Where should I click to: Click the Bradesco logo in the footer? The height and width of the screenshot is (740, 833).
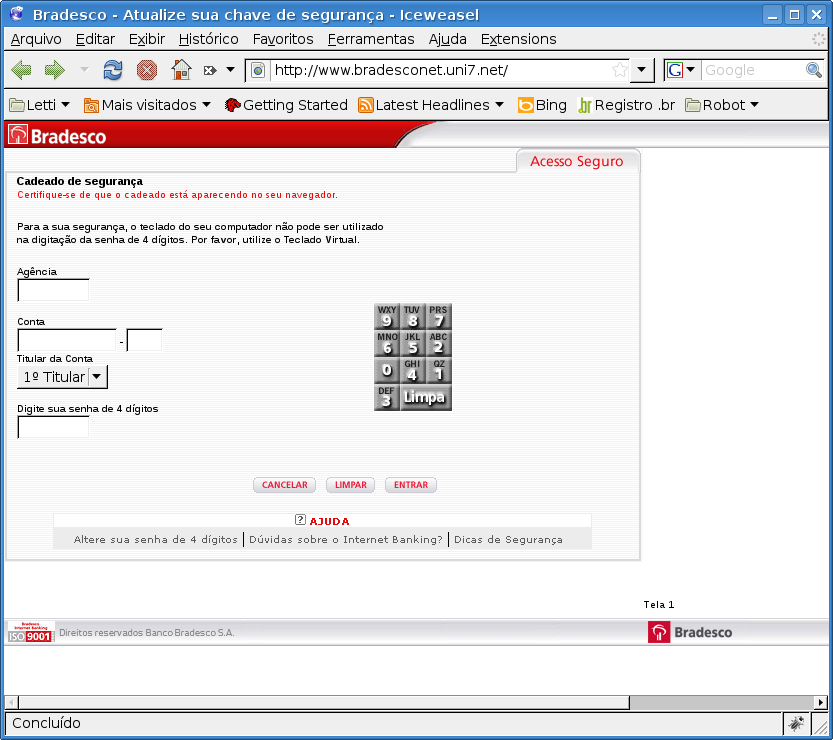(690, 632)
